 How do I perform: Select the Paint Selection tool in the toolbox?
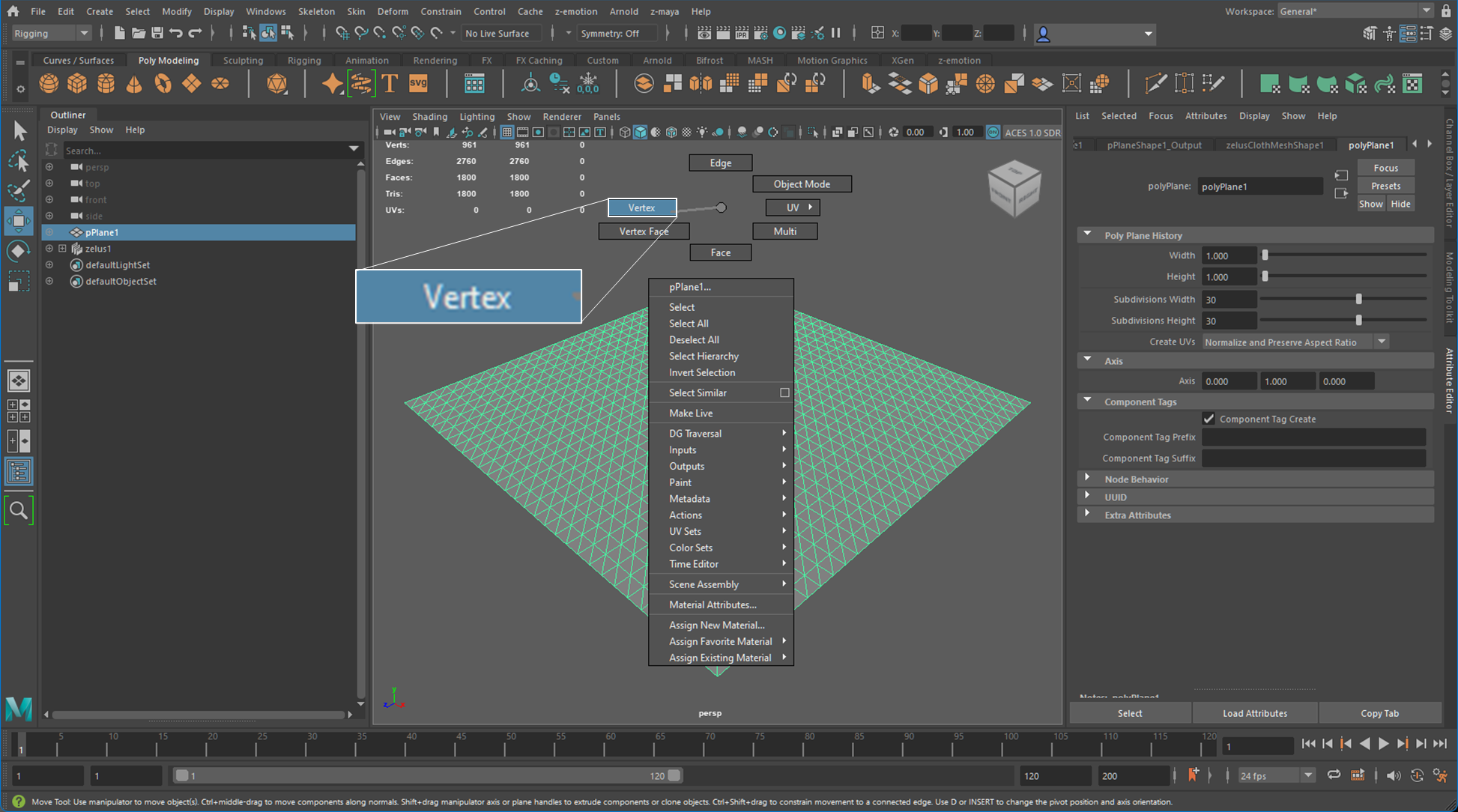pyautogui.click(x=19, y=190)
